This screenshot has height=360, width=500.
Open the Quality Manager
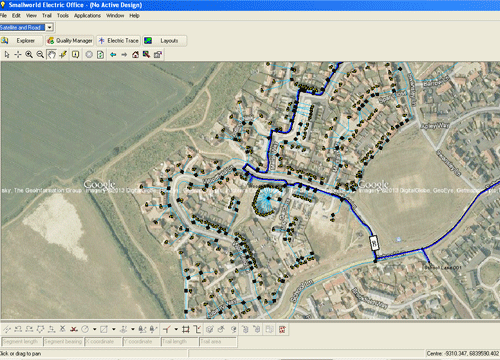tap(70, 41)
